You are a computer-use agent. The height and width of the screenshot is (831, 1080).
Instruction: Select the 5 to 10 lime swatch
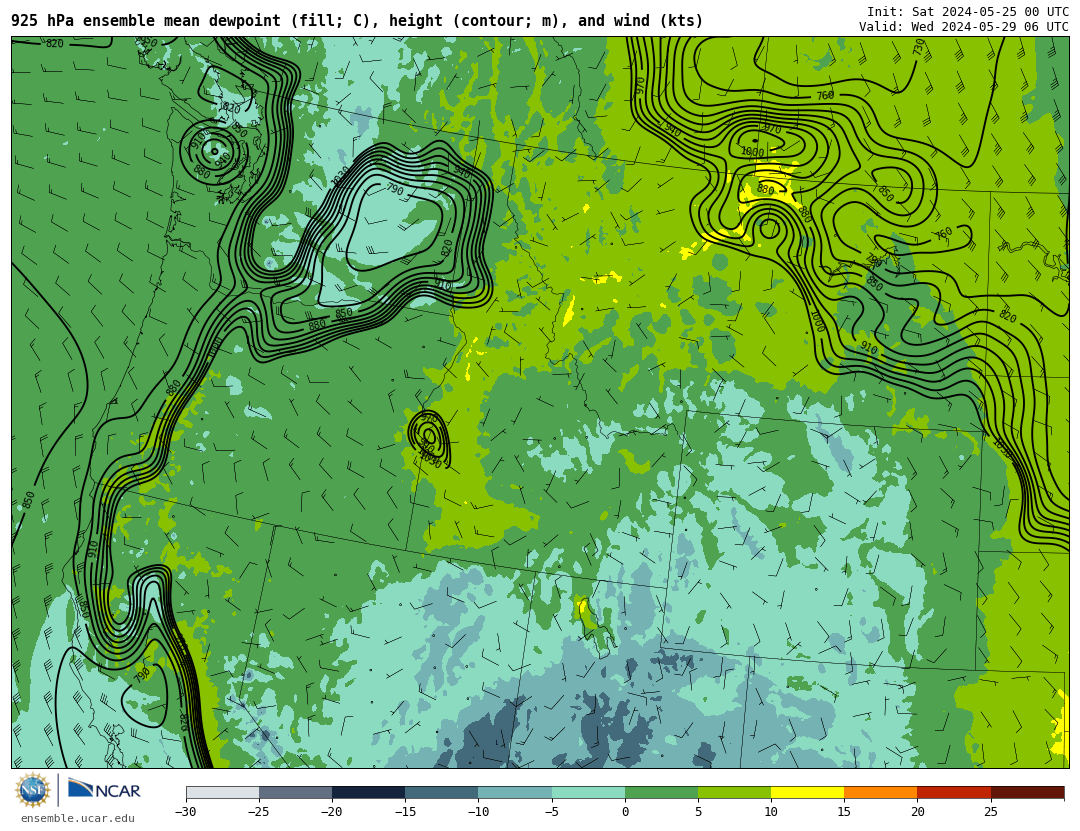point(734,792)
